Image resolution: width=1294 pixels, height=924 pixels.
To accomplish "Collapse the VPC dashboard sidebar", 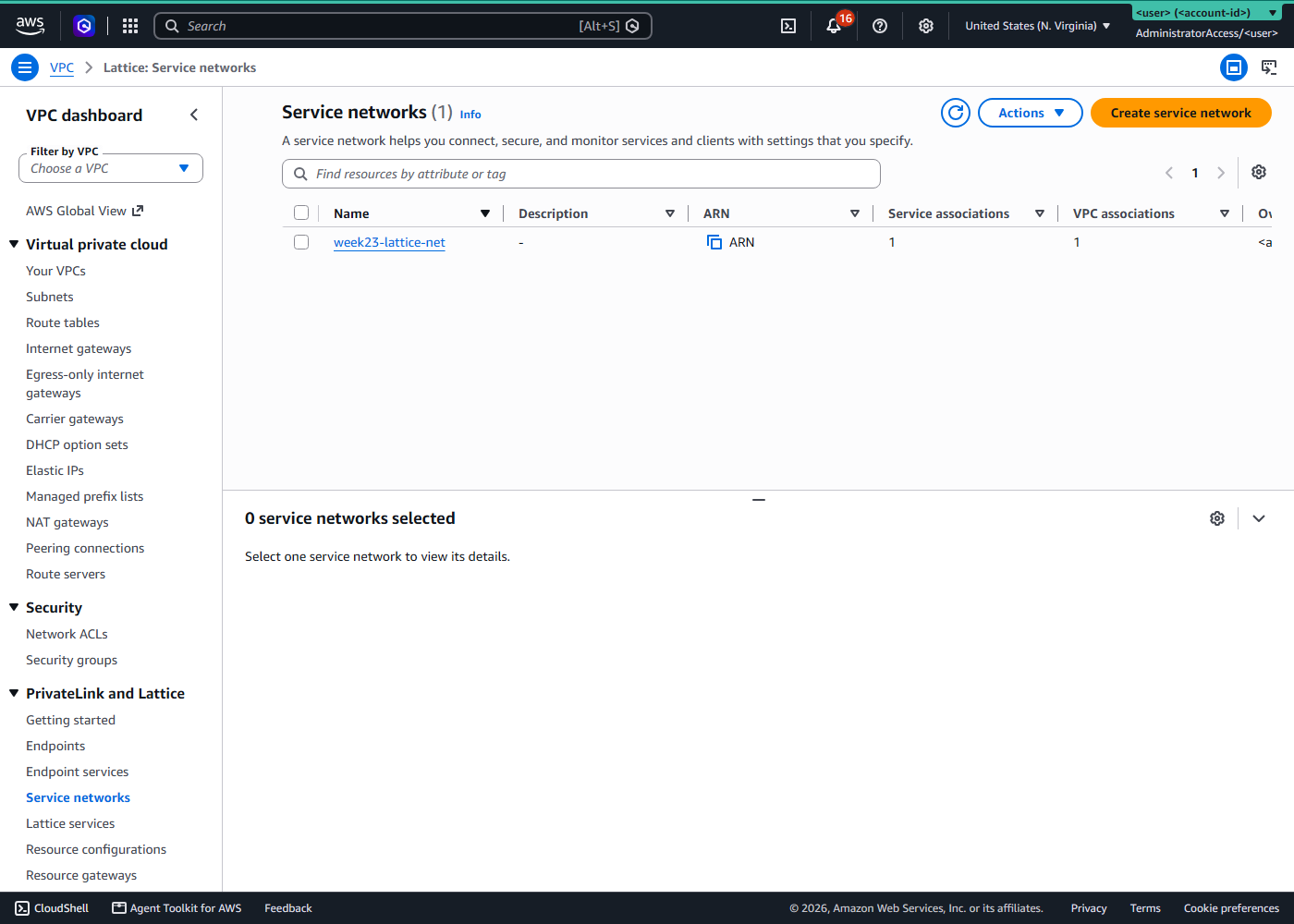I will coord(194,115).
